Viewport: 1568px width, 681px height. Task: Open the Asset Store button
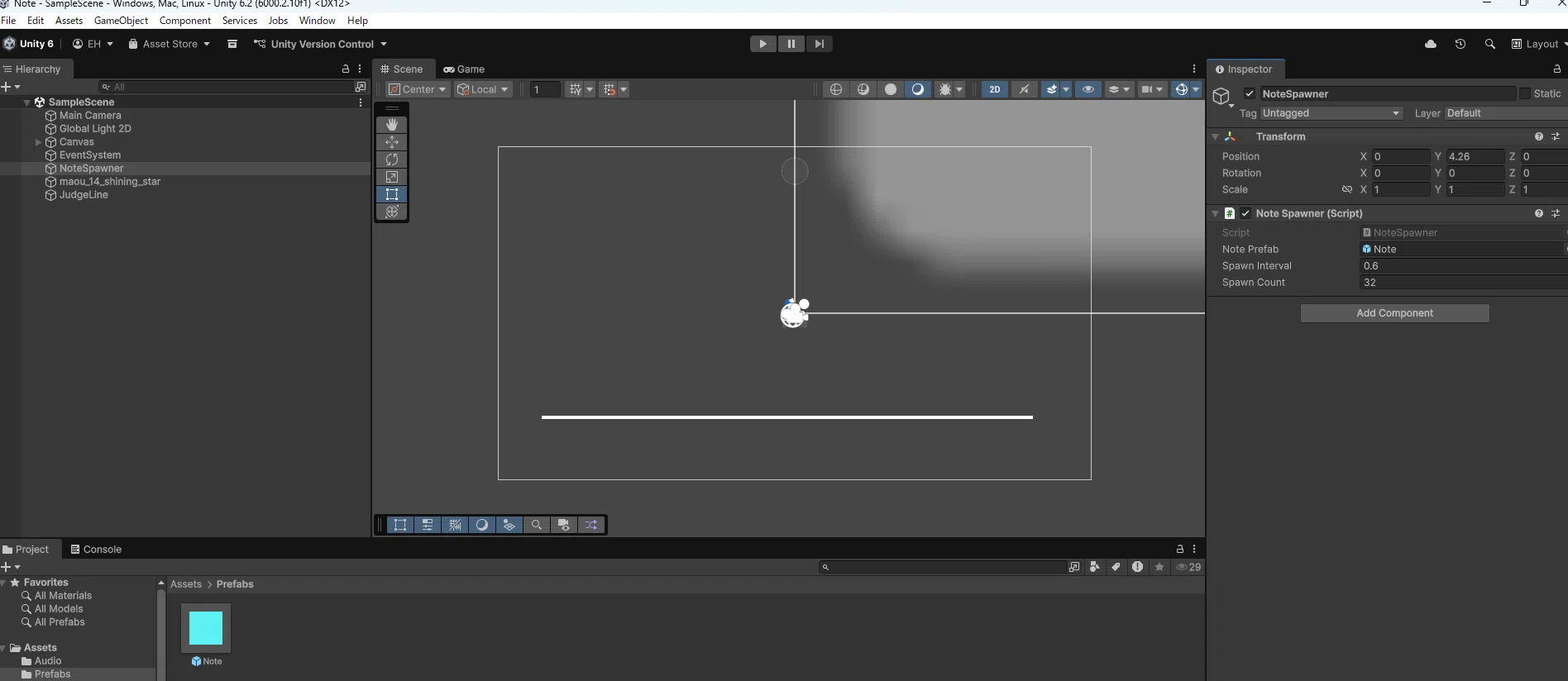click(169, 44)
